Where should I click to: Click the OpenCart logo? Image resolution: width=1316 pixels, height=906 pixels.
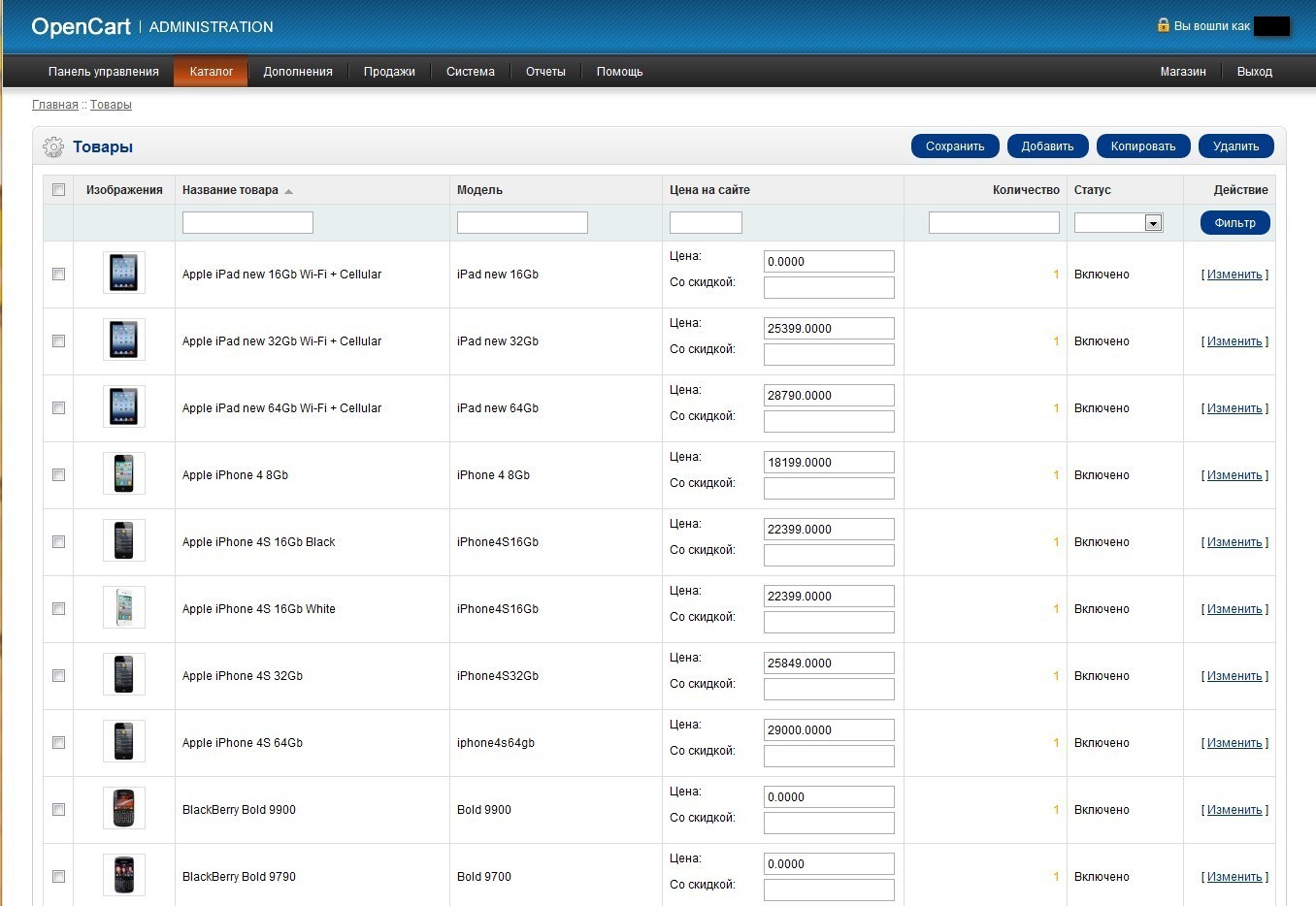tap(81, 26)
